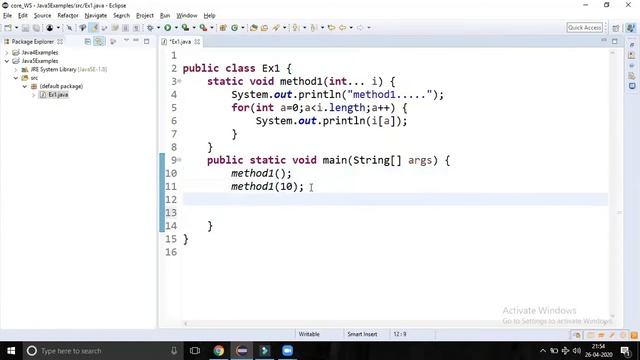Open the Edit menu

22,16
